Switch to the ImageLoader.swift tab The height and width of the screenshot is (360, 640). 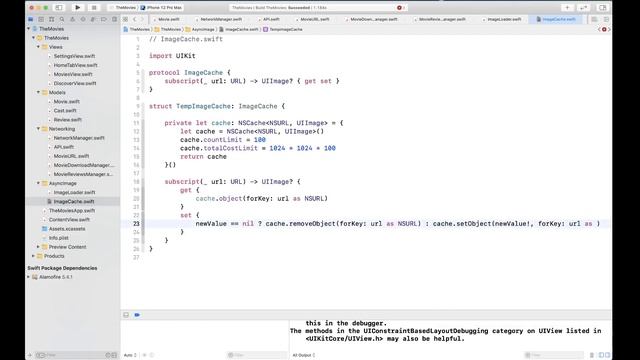[504, 19]
